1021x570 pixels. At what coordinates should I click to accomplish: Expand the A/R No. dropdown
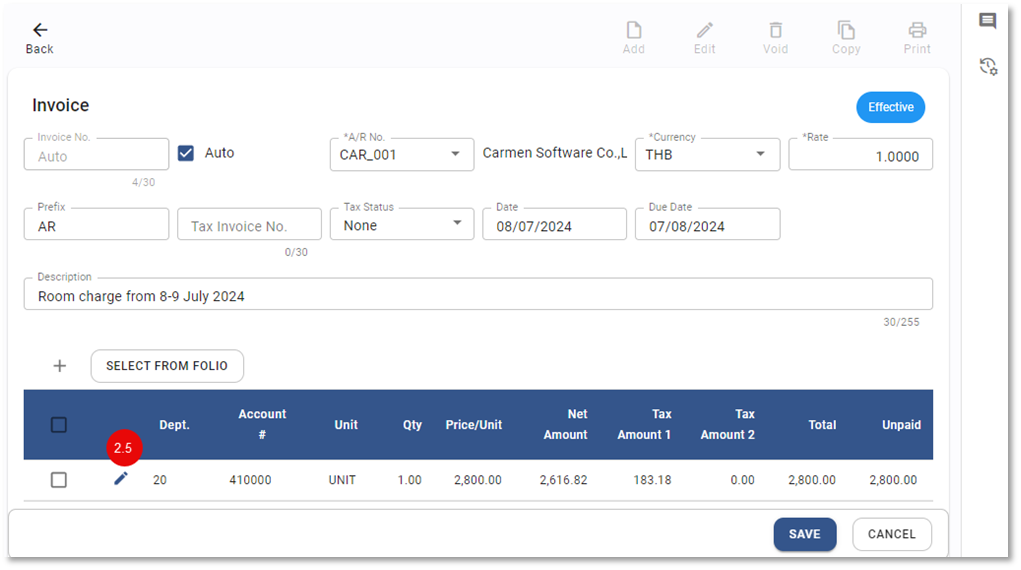[x=455, y=154]
